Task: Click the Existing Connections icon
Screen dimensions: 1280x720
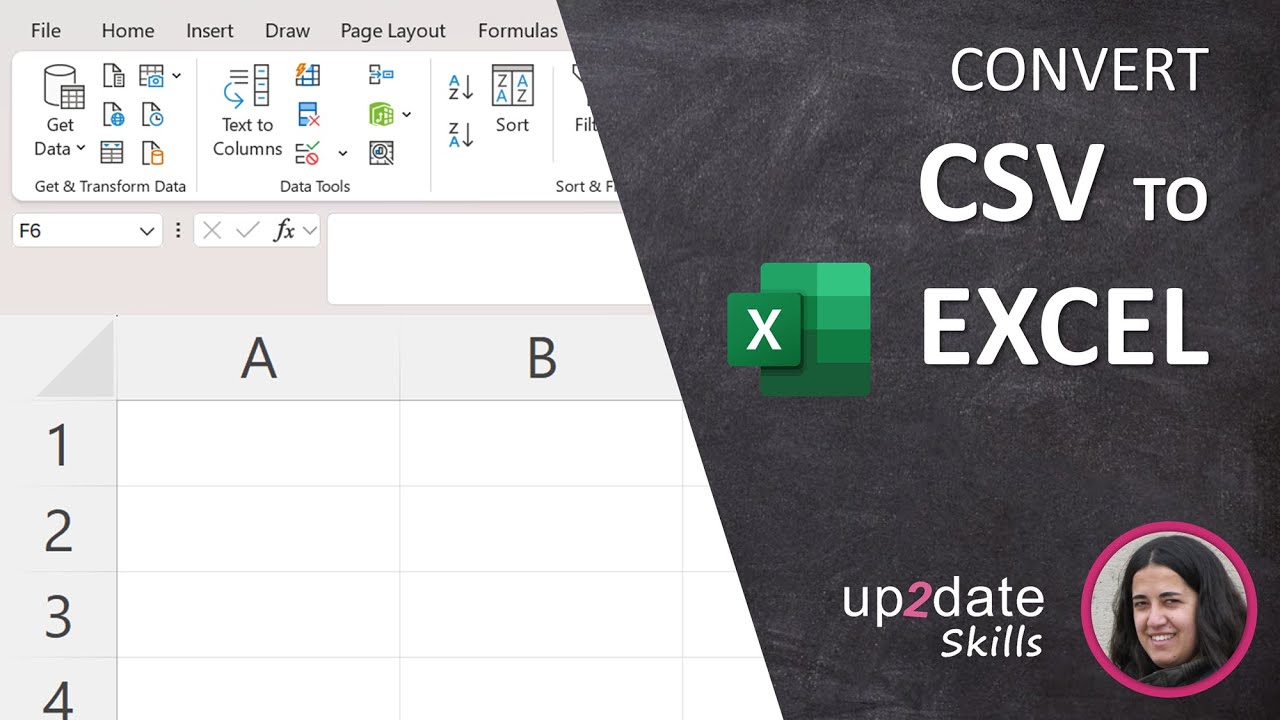Action: tap(152, 152)
